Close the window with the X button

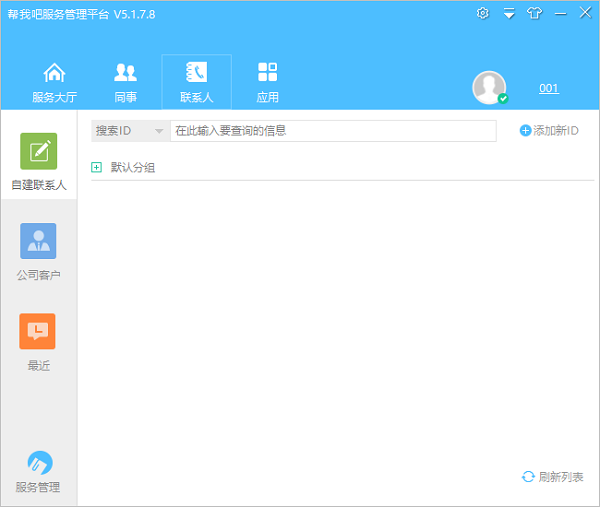pos(585,13)
